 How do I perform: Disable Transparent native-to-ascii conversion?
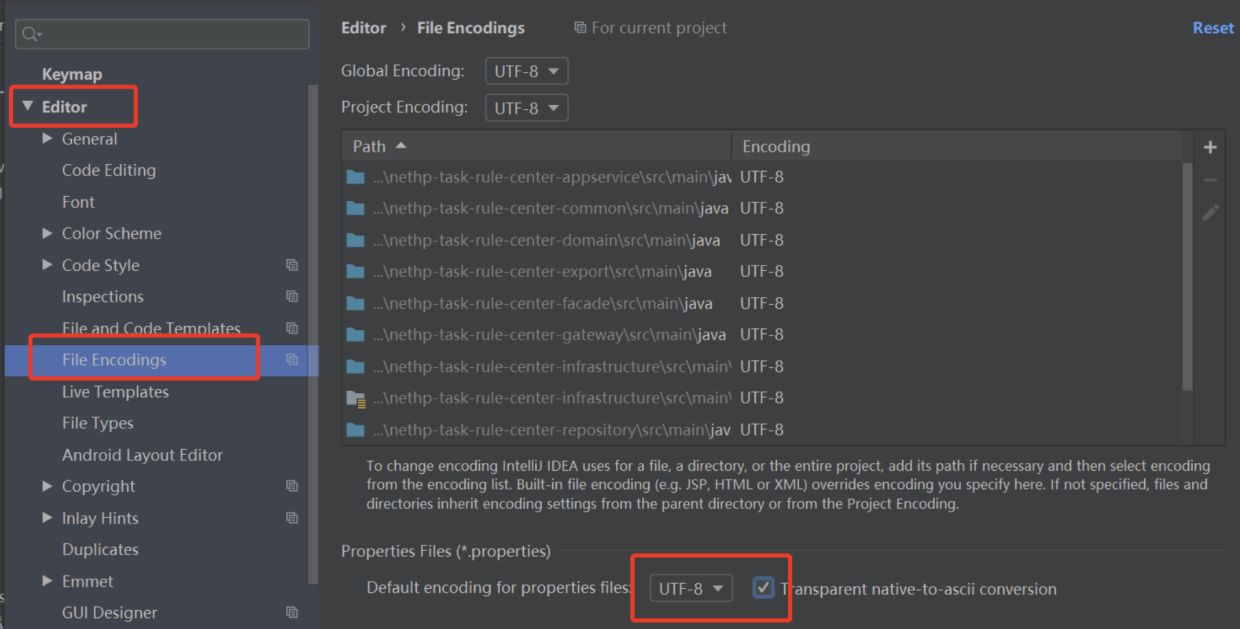click(764, 588)
